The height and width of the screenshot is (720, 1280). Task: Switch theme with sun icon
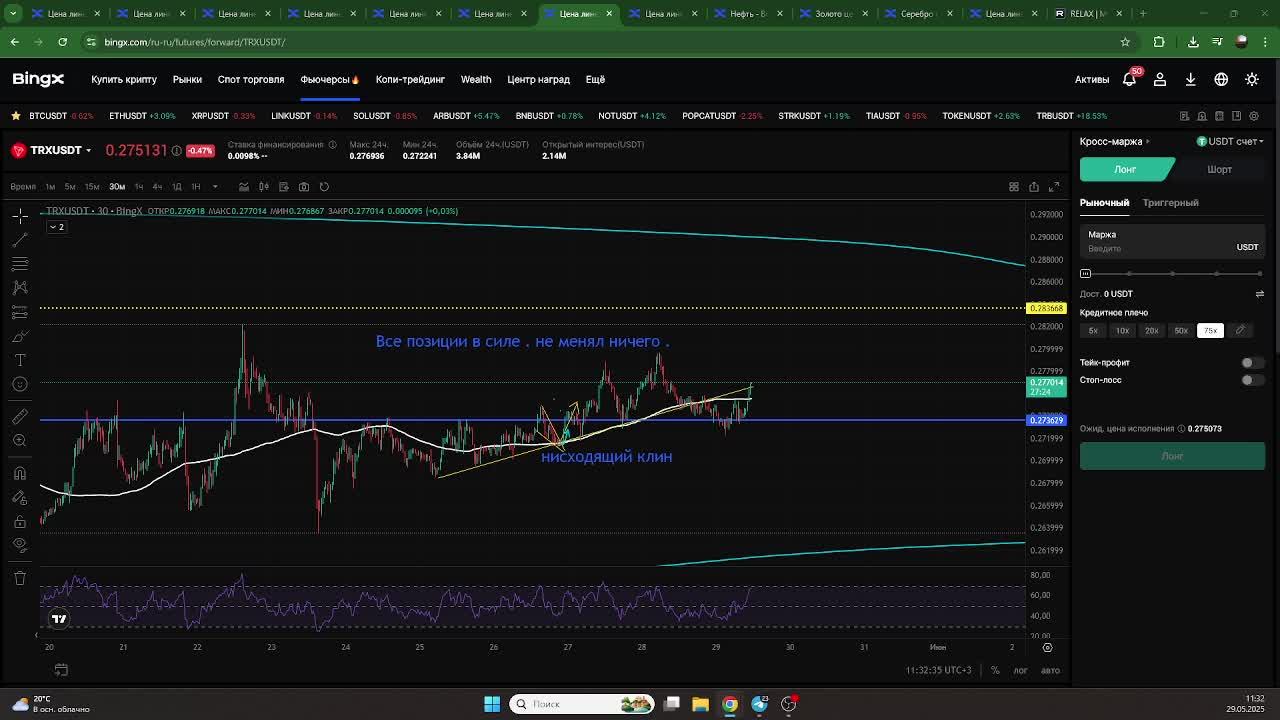1252,79
